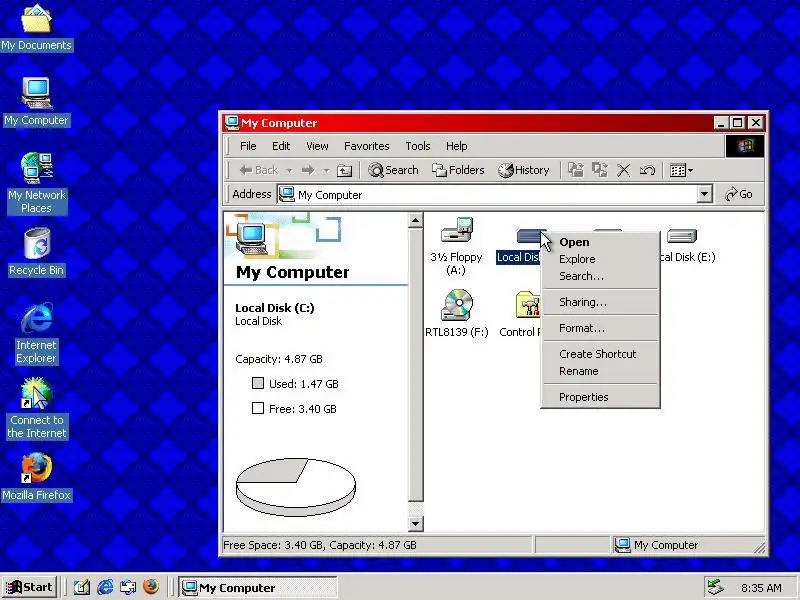Choose Sharing... in the context menu
800x600 pixels.
click(x=600, y=302)
